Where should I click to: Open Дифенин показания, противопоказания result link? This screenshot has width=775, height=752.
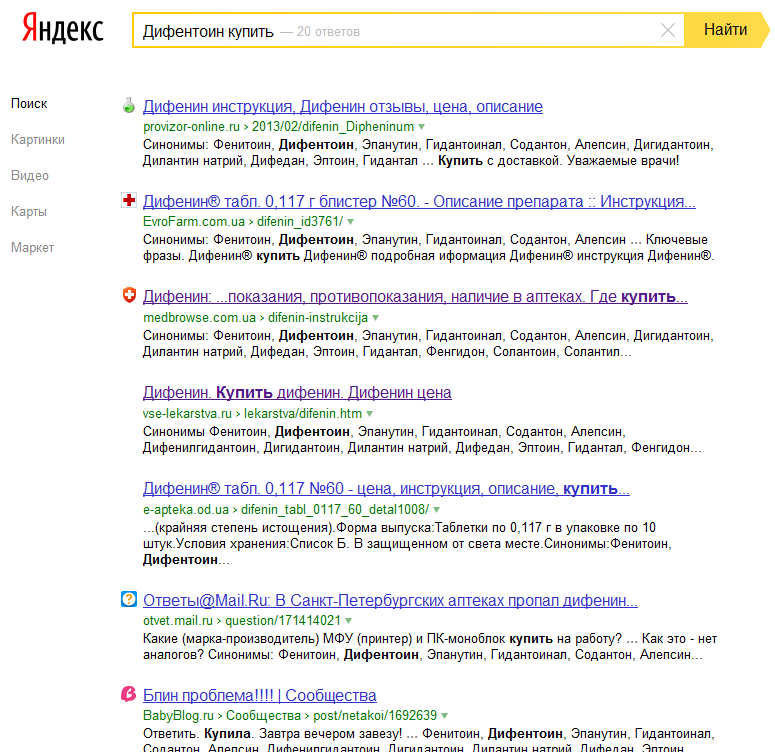415,297
